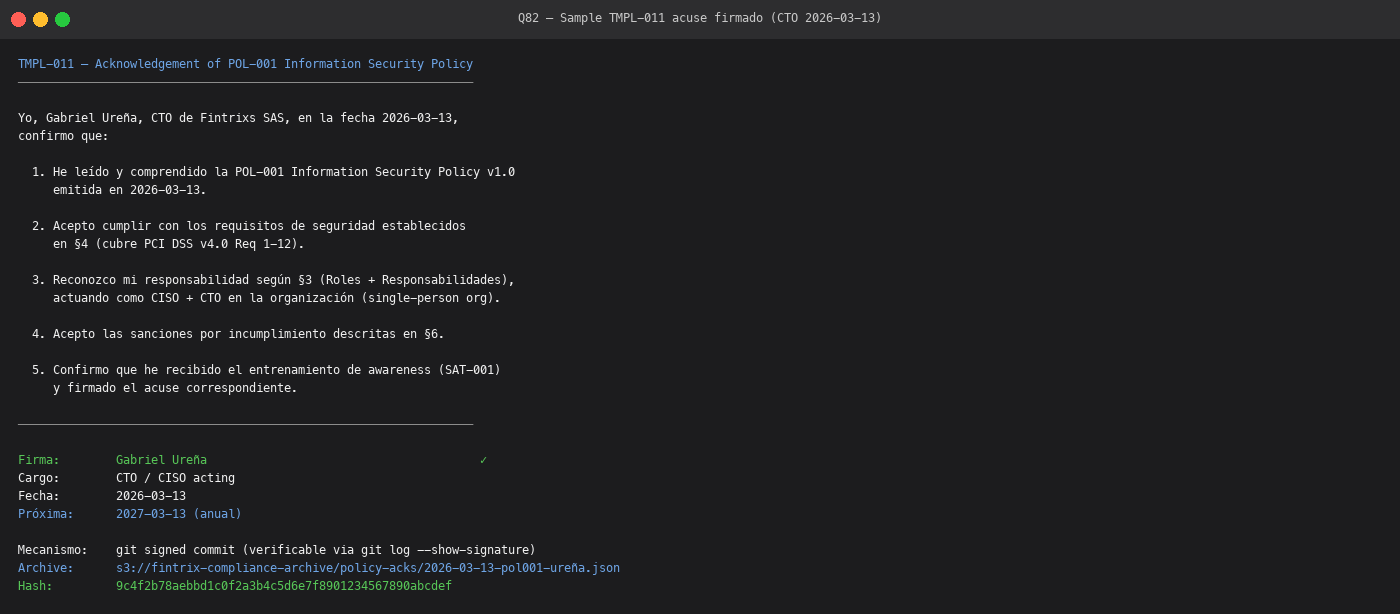Click the Fecha value '2026-03-13'
The image size is (1400, 614).
pyautogui.click(x=151, y=496)
